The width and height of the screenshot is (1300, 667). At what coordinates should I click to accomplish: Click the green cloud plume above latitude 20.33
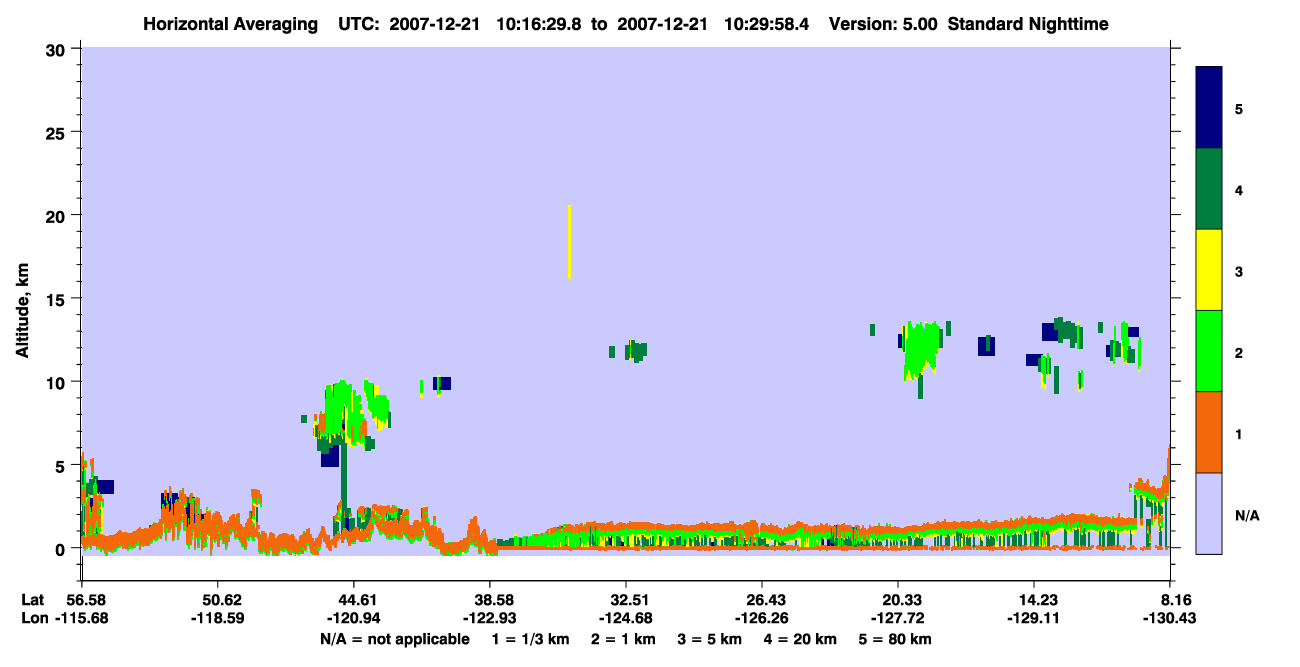point(922,350)
